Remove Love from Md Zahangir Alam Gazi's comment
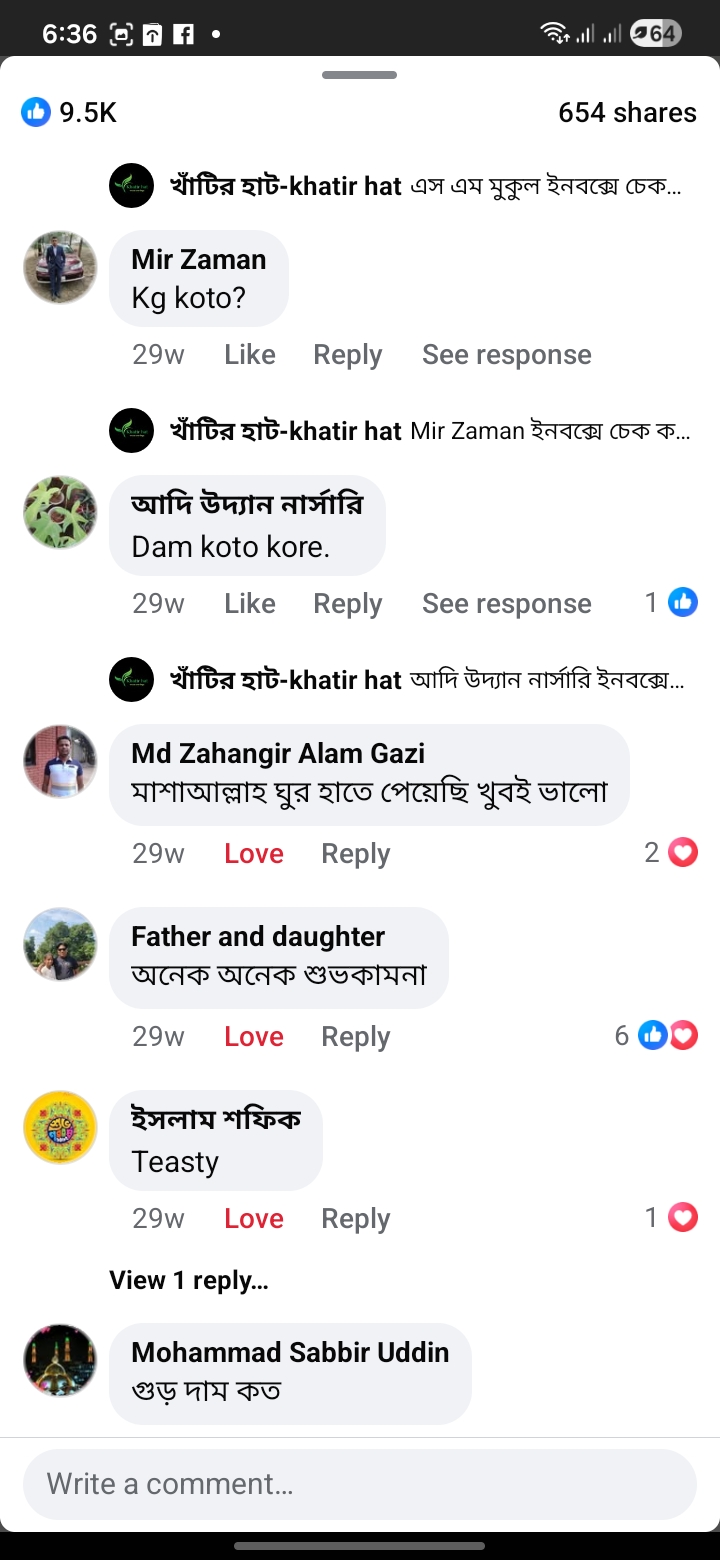This screenshot has width=720, height=1560. tap(253, 853)
